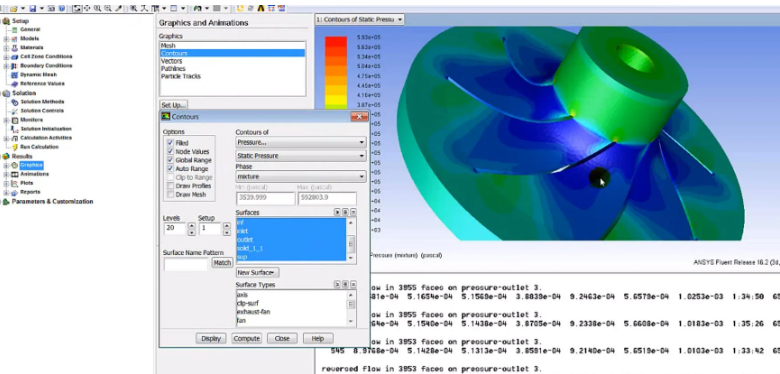Select Contours in the Graphics list
Screen dimensions: 780x374
pyautogui.click(x=232, y=53)
